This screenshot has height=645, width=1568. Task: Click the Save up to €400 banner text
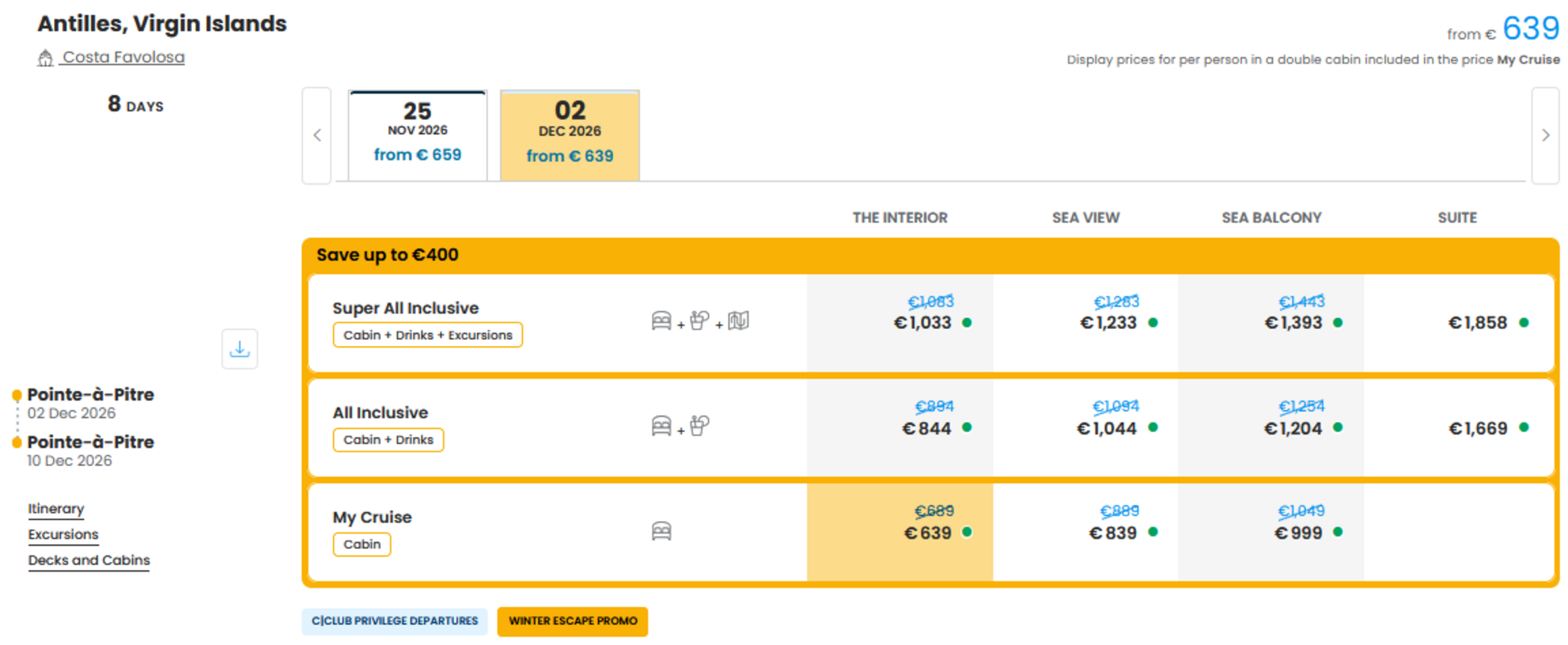pos(387,256)
